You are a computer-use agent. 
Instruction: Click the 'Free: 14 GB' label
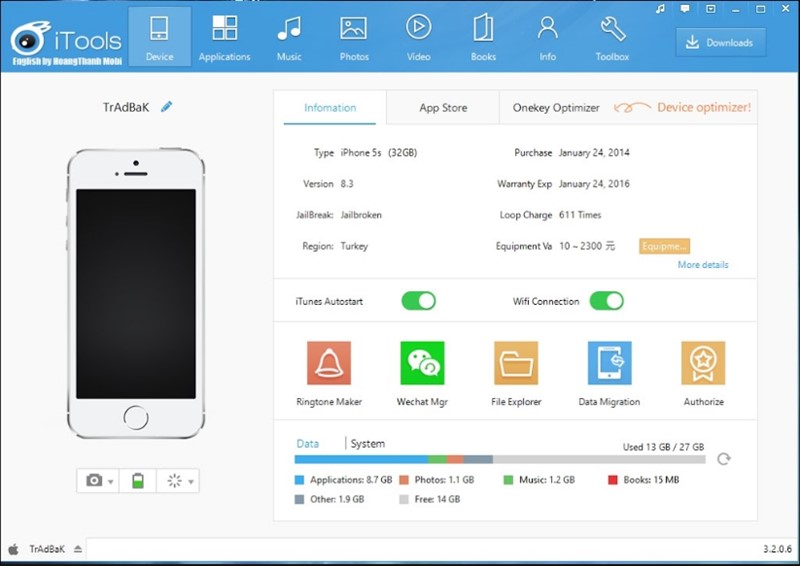[x=437, y=499]
